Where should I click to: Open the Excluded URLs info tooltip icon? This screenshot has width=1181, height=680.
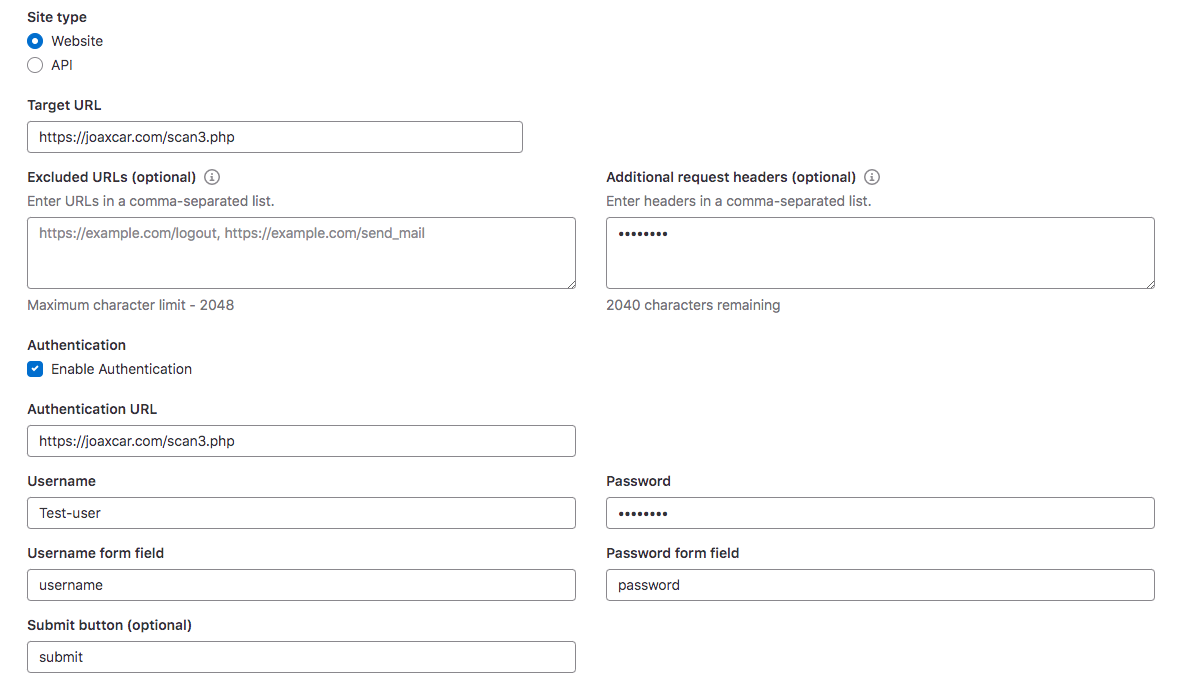(212, 177)
